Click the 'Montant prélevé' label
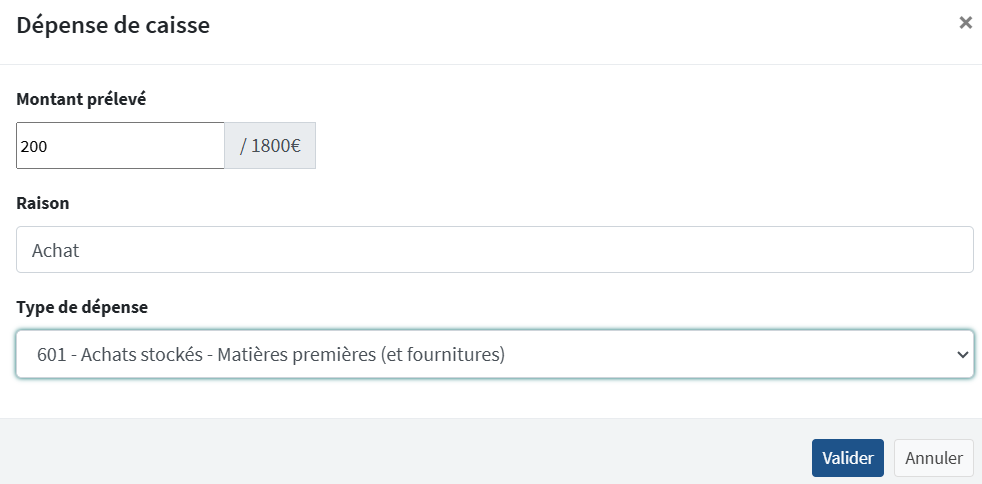This screenshot has height=484, width=982. click(82, 99)
